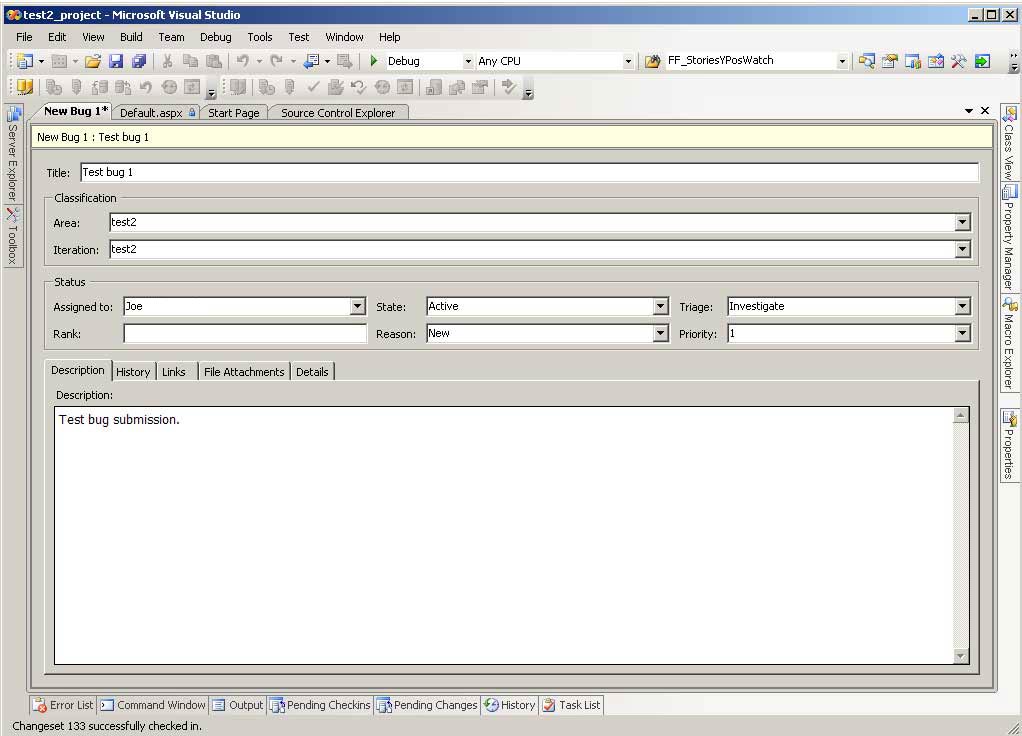Screen dimensions: 1022x736
Task: Click the Redo arrow icon
Action: (x=276, y=61)
